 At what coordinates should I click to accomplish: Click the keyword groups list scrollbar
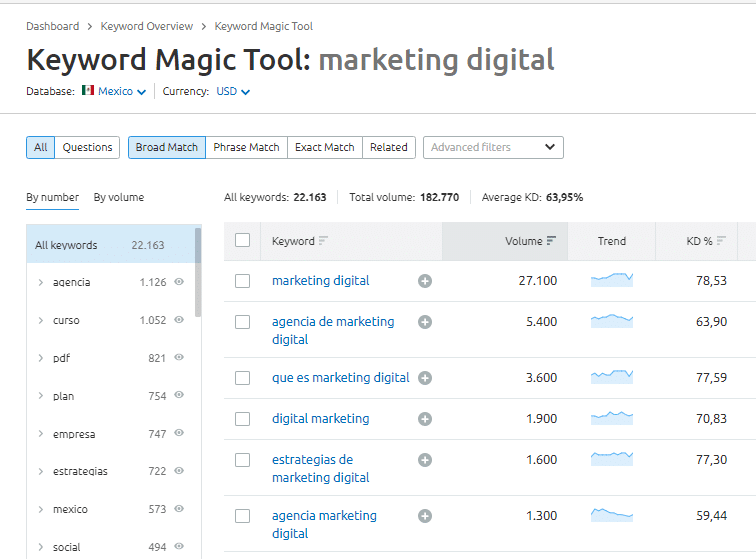198,273
